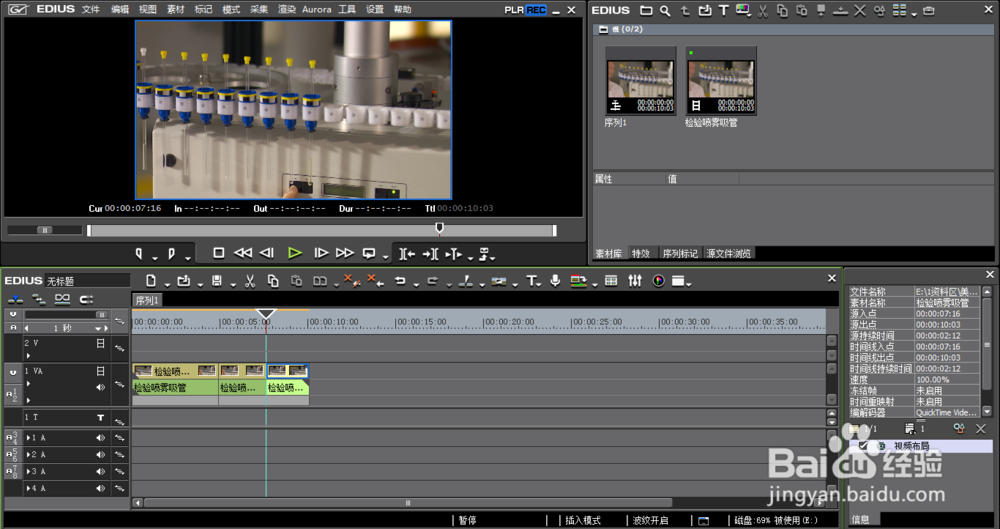Go up one folder level in bin
The height and width of the screenshot is (529, 1000).
[685, 10]
